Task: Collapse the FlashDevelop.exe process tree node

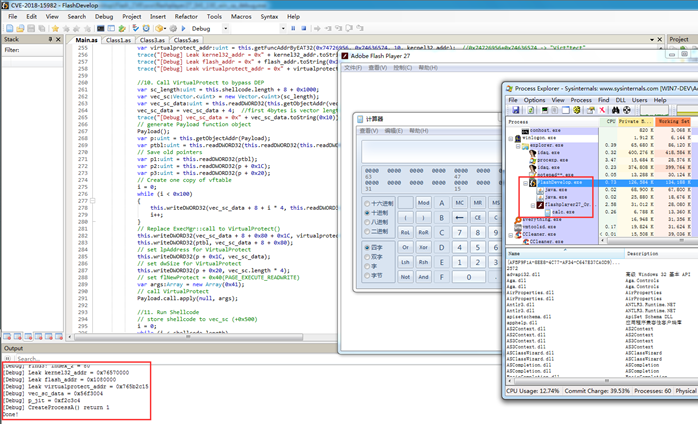Action: click(525, 183)
